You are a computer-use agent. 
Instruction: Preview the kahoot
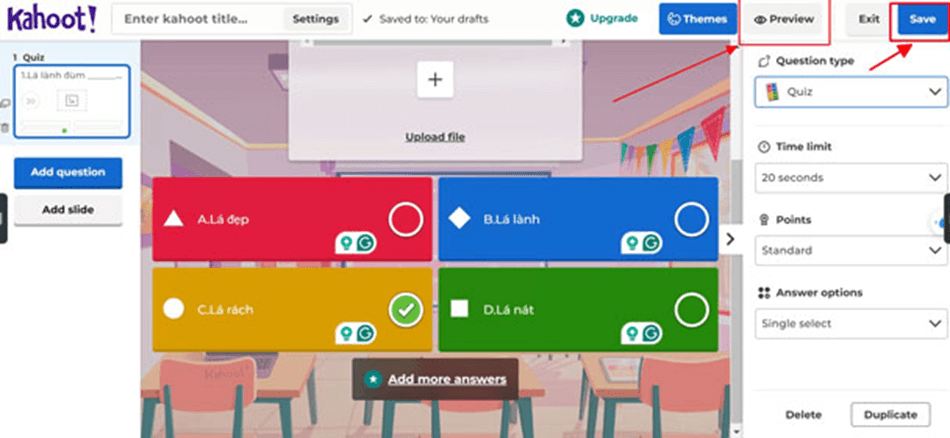coord(784,19)
